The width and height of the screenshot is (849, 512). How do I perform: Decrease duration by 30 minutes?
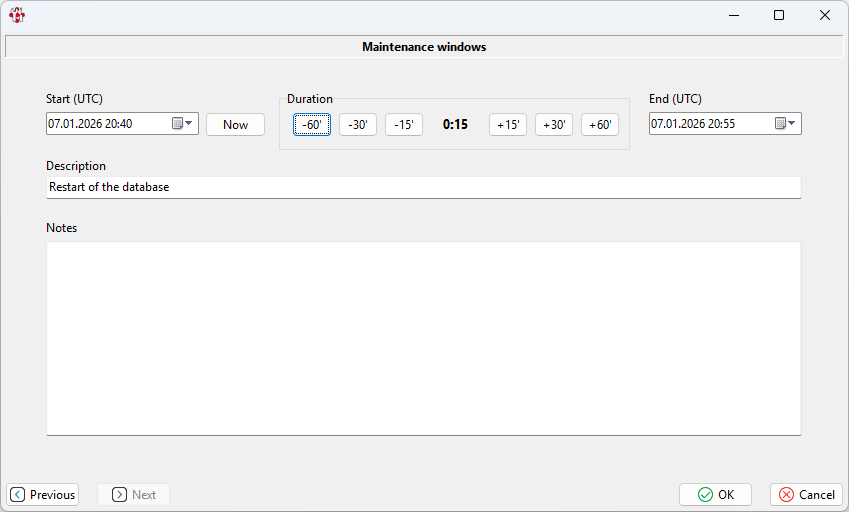point(358,125)
